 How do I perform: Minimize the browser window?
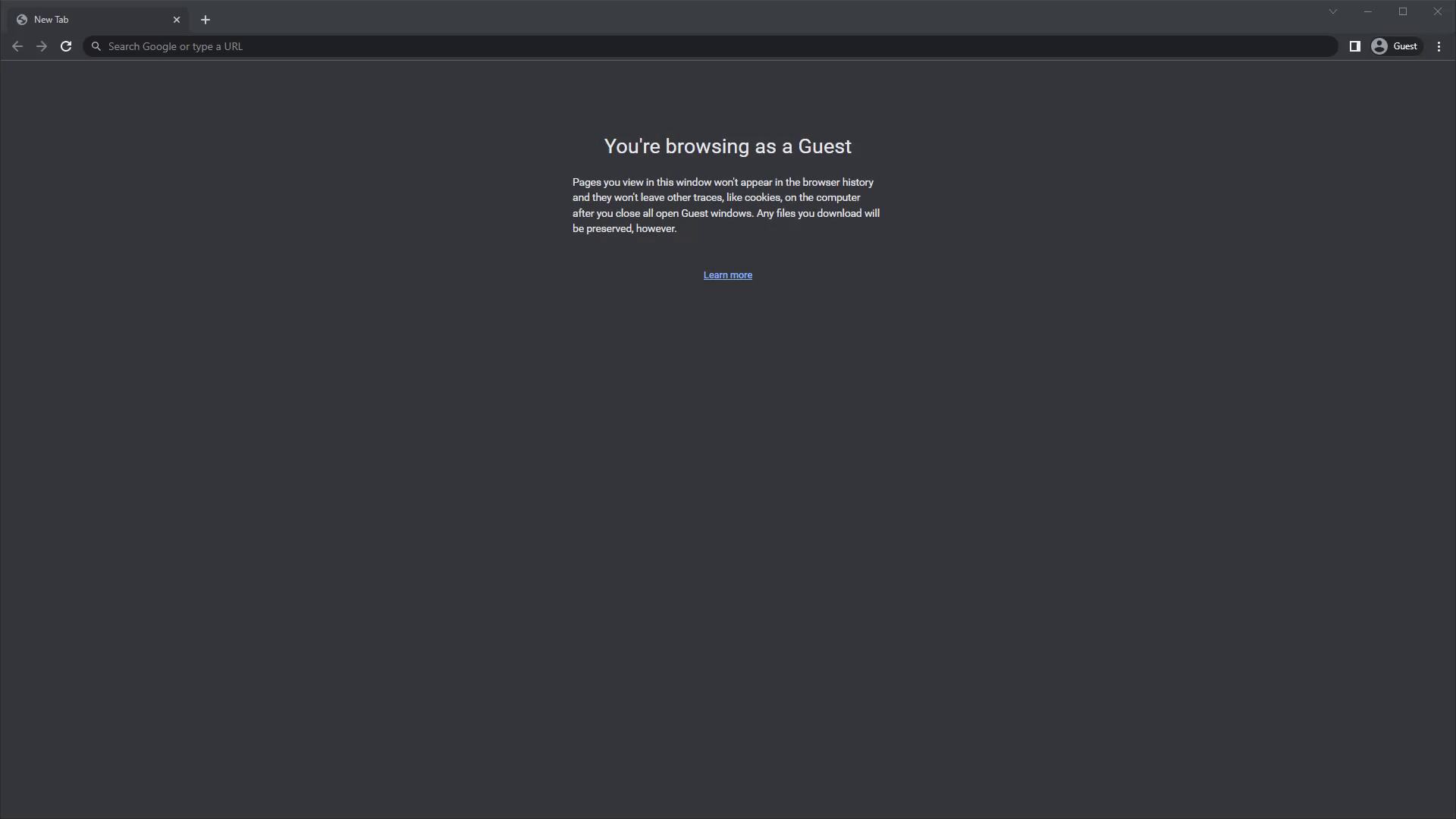pos(1367,11)
